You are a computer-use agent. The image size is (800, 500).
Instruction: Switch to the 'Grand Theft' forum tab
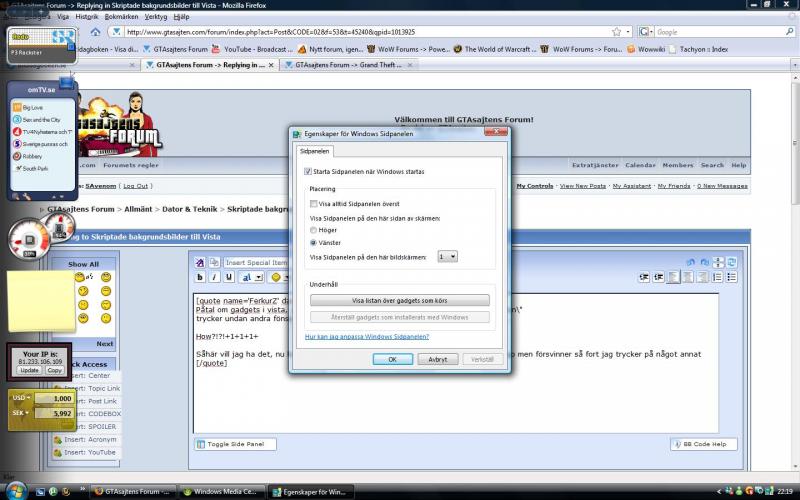pos(345,65)
